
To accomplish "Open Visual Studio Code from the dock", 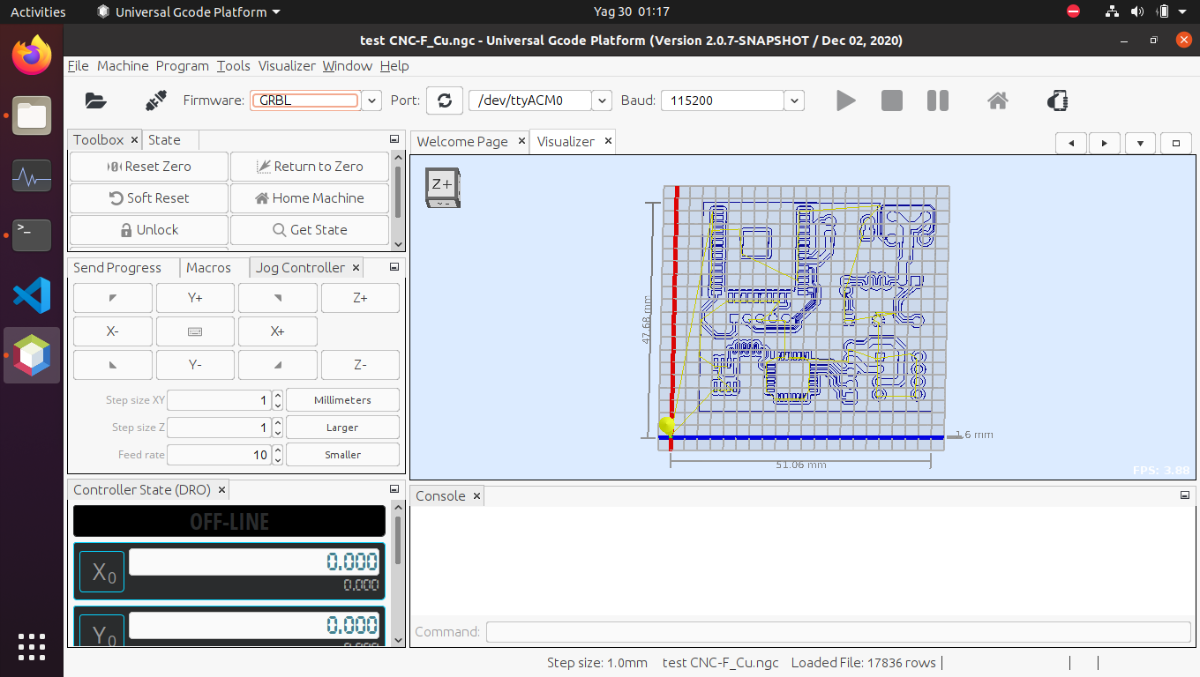I will pos(32,295).
